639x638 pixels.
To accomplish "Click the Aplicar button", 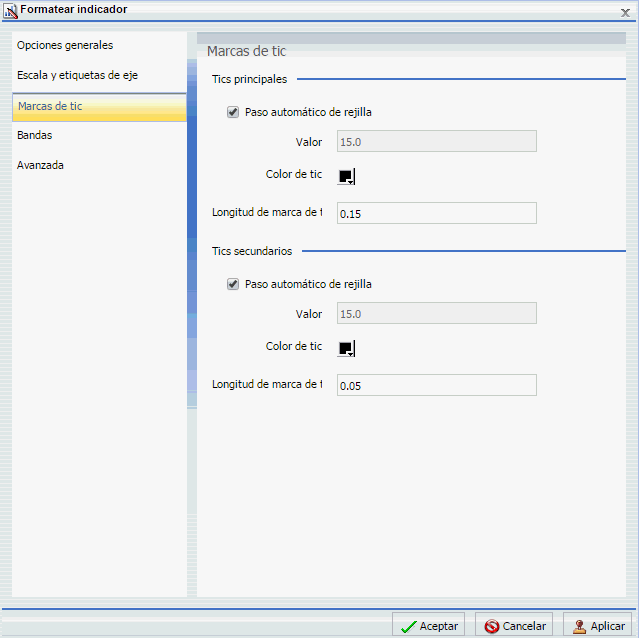I will click(x=597, y=625).
